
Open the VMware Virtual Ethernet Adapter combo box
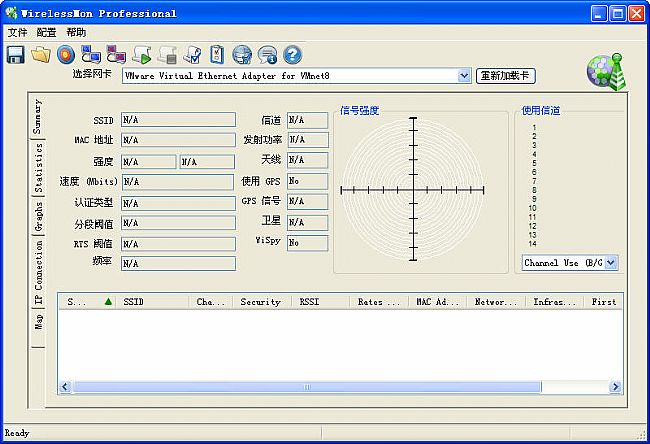pos(296,76)
